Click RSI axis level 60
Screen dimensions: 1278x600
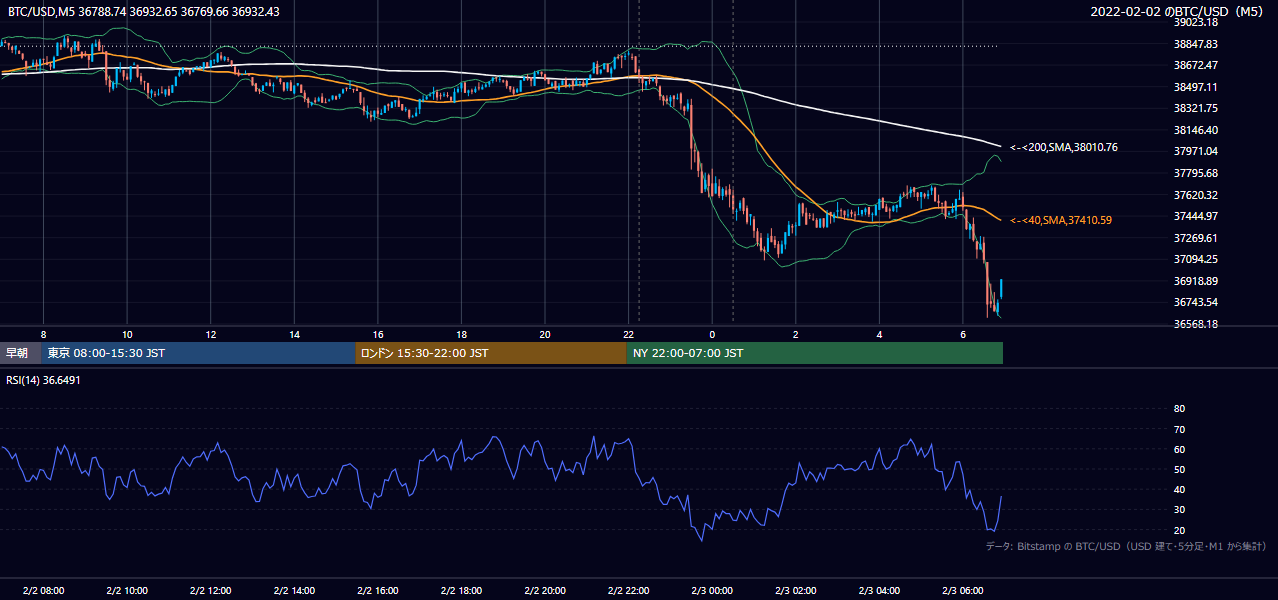click(x=1179, y=449)
